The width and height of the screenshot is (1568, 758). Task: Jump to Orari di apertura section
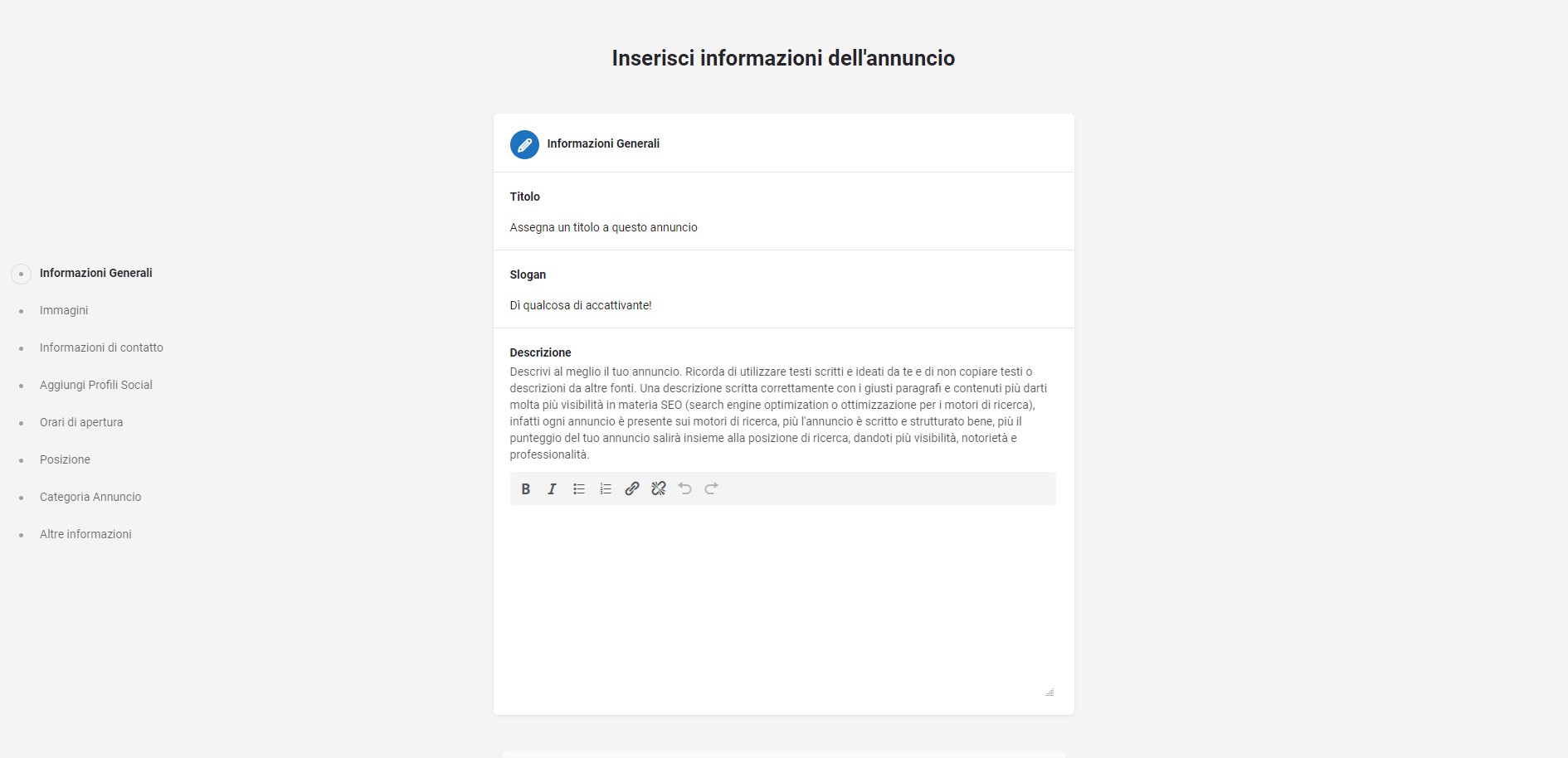click(81, 422)
